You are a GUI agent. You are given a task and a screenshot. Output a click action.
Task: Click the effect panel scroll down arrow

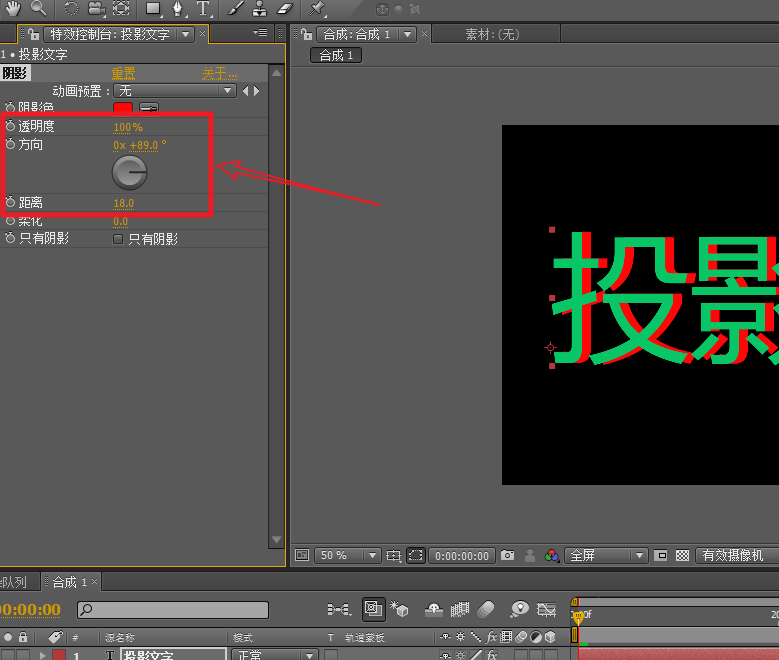point(277,539)
